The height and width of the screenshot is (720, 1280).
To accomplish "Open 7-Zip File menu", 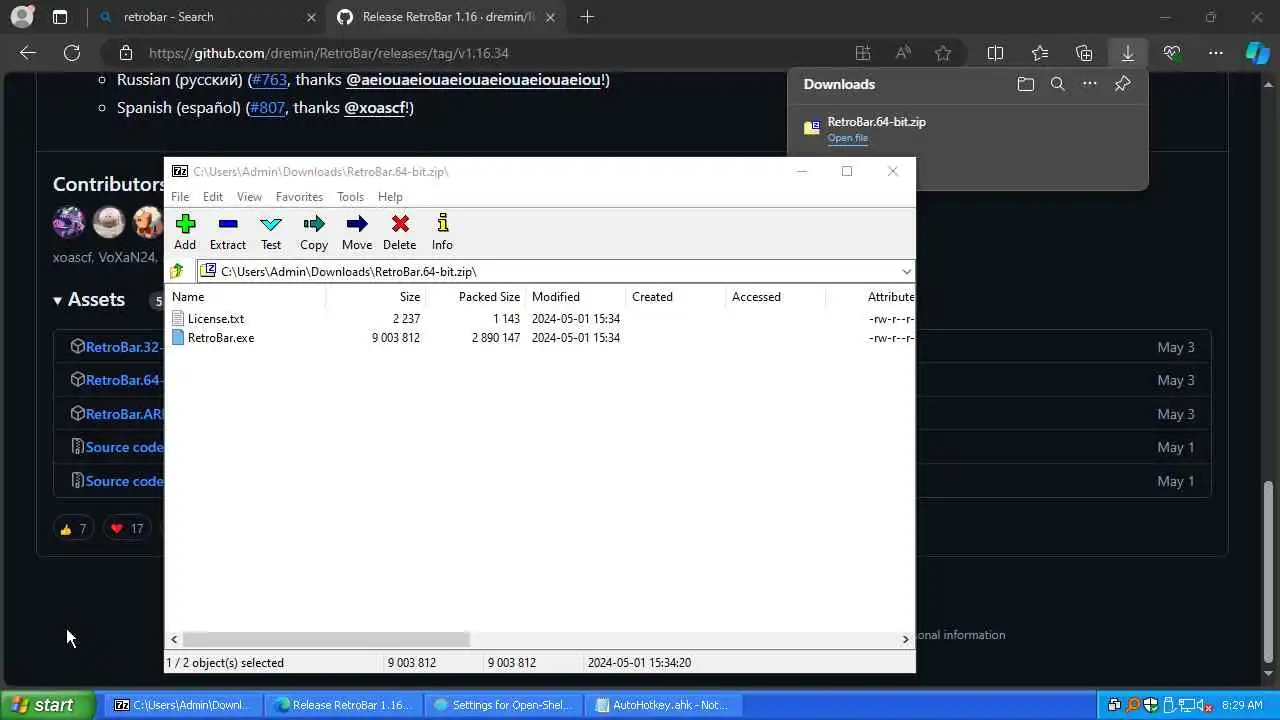I will [180, 197].
